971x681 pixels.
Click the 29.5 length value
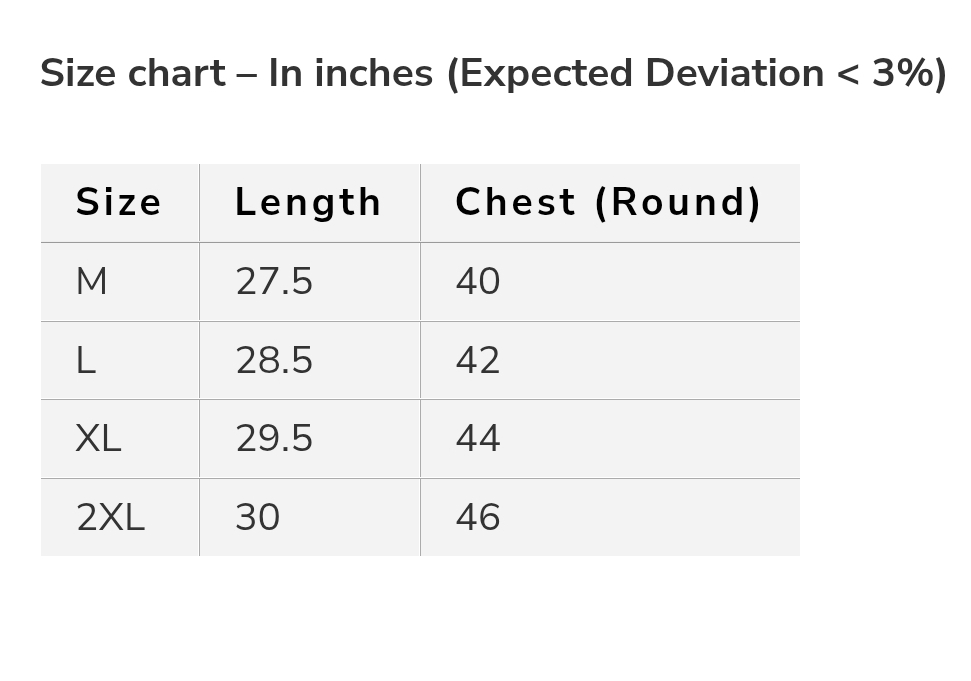[274, 439]
